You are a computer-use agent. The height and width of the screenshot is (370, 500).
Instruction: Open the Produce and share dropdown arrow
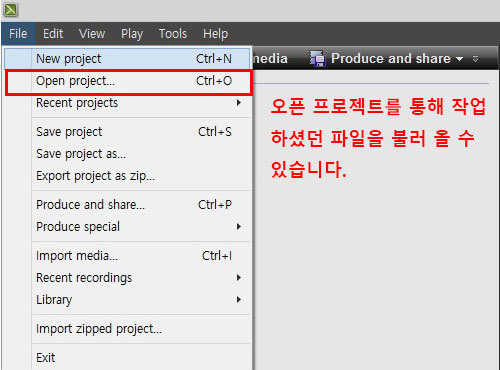point(460,59)
